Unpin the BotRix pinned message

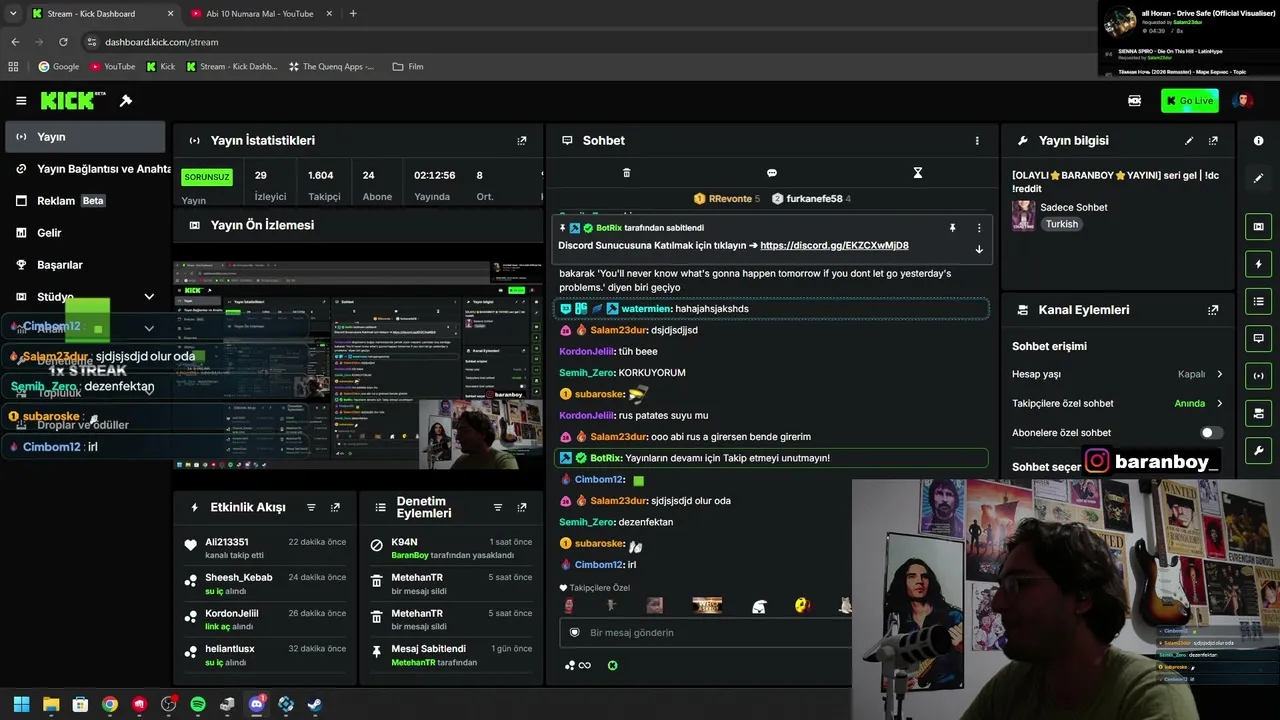952,228
